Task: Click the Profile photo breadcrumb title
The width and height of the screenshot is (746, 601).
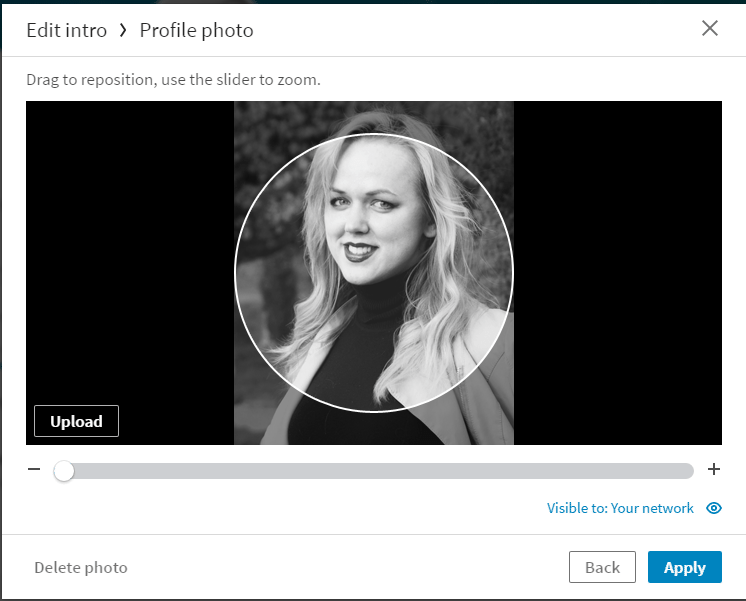Action: 196,30
